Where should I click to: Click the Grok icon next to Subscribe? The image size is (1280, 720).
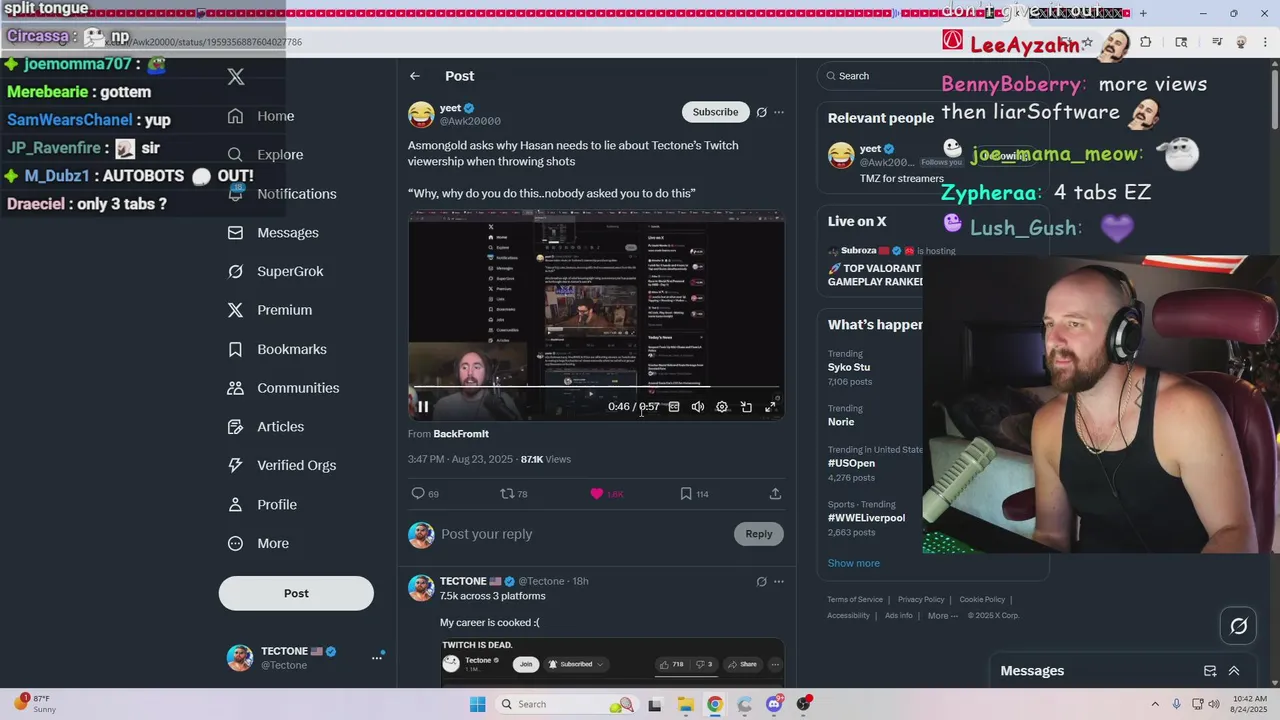coord(761,112)
